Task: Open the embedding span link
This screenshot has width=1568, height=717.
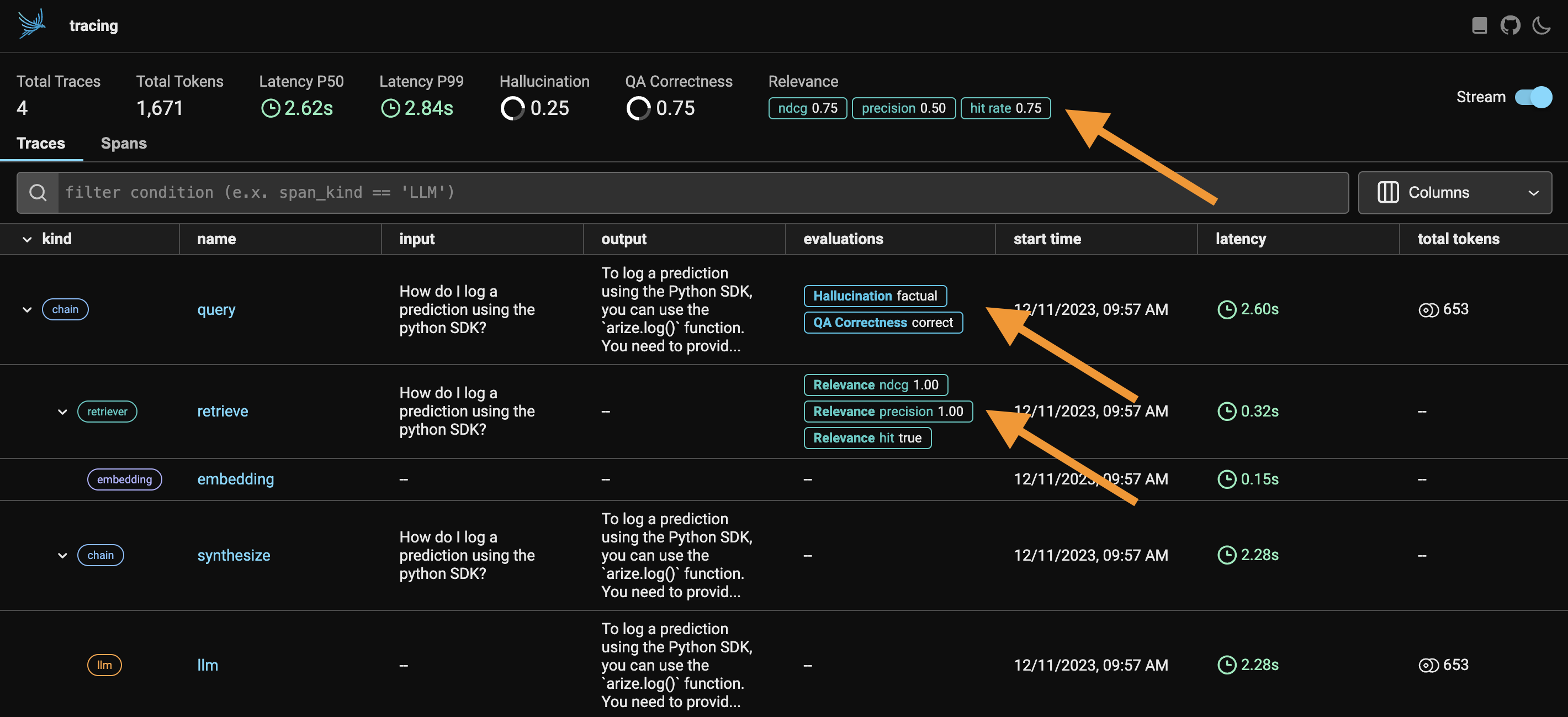Action: (x=235, y=479)
